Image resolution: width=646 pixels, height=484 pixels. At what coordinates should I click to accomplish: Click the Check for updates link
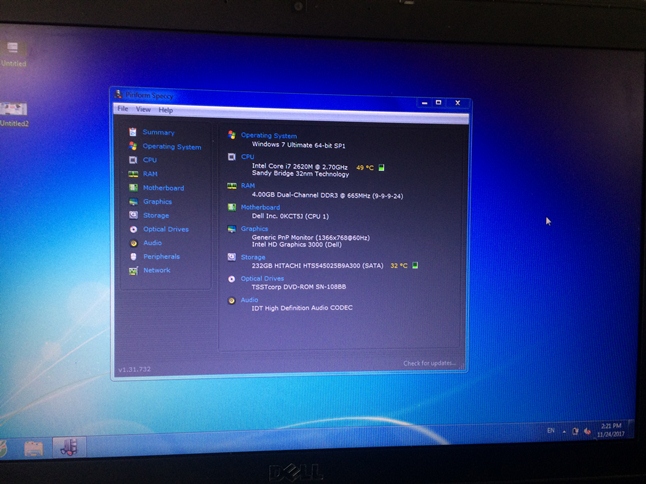429,363
